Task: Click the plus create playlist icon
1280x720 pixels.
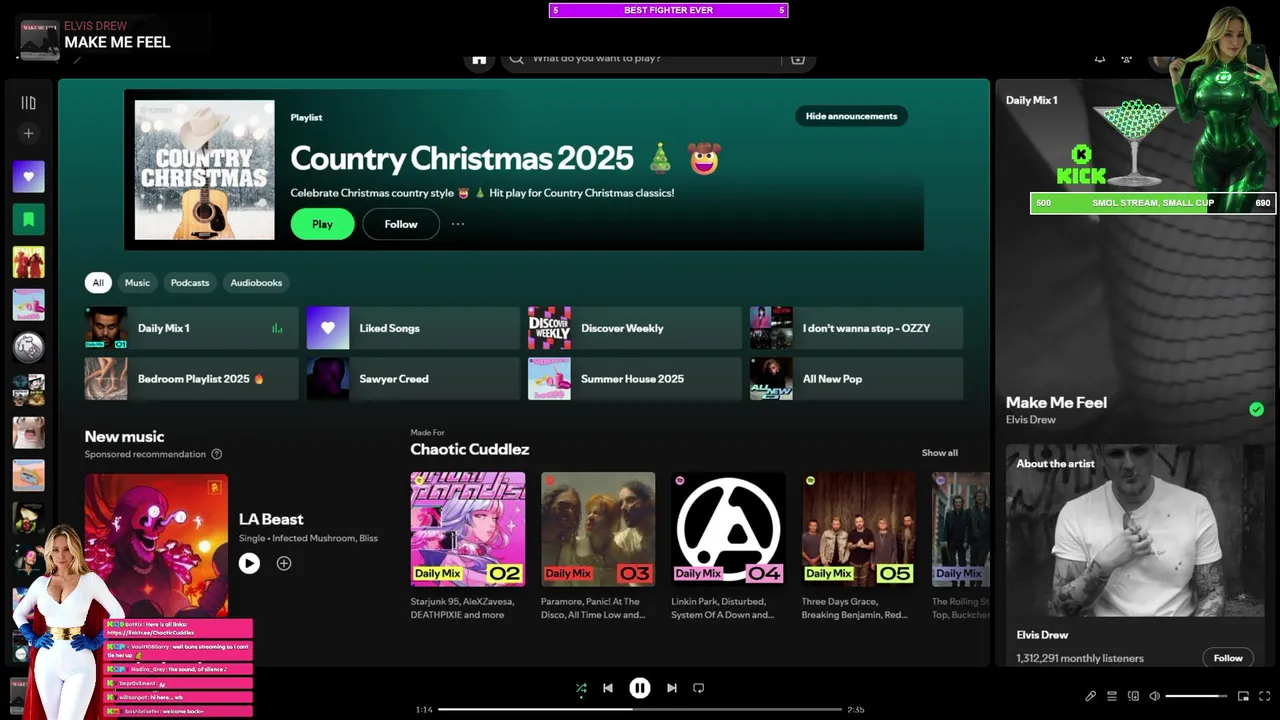Action: click(28, 133)
